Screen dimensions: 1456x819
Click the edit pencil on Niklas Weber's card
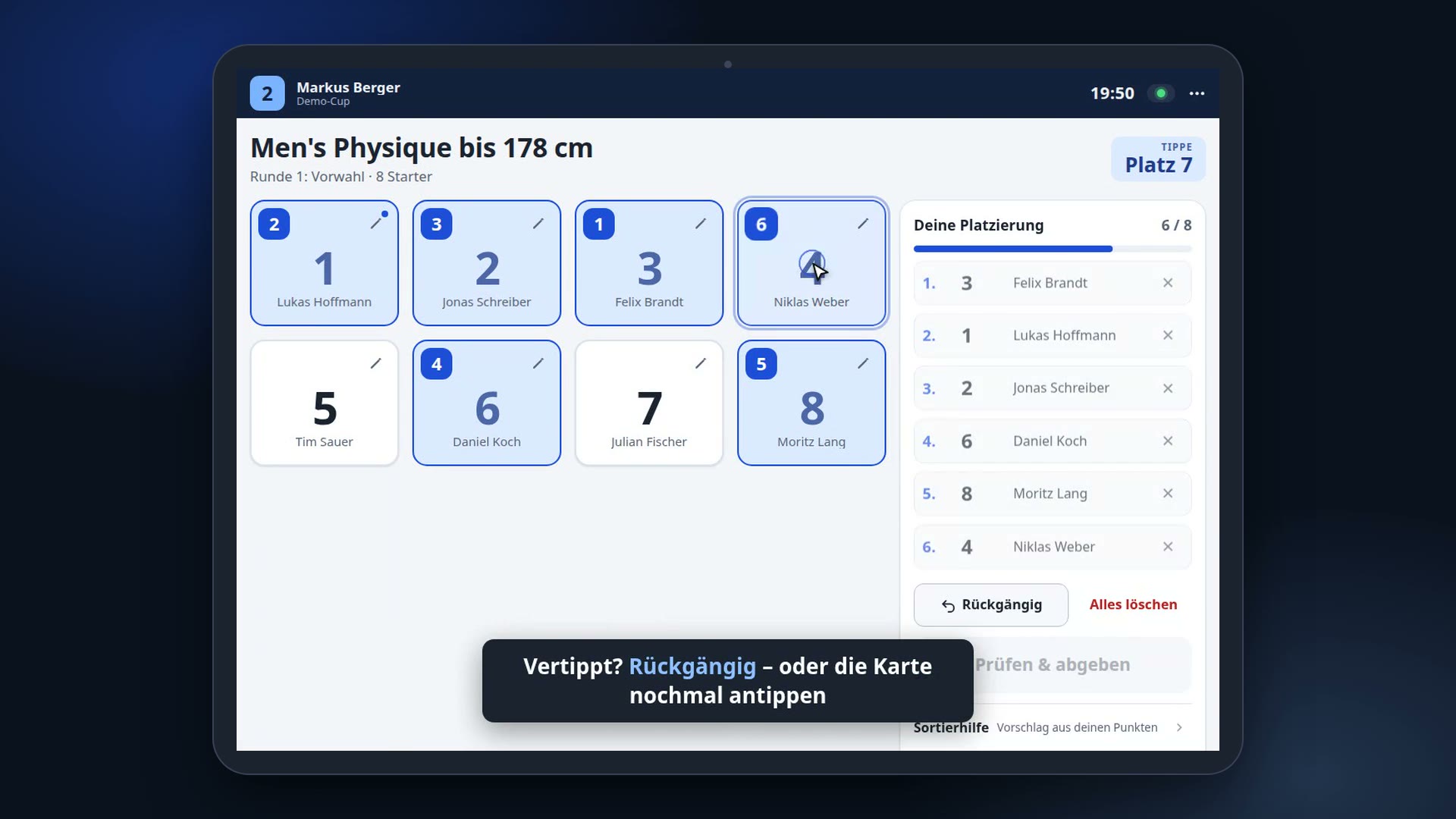863,224
